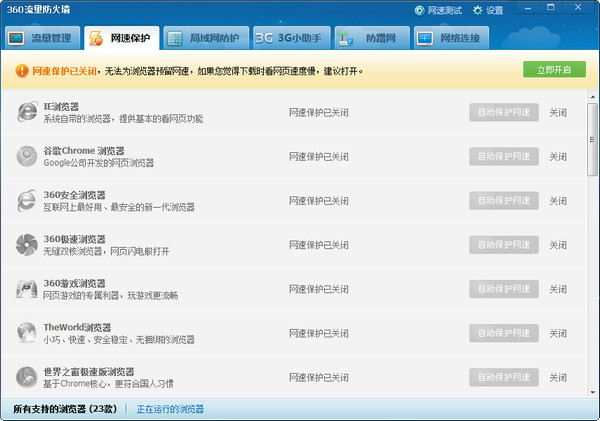Open 设置 gear icon

click(x=478, y=10)
